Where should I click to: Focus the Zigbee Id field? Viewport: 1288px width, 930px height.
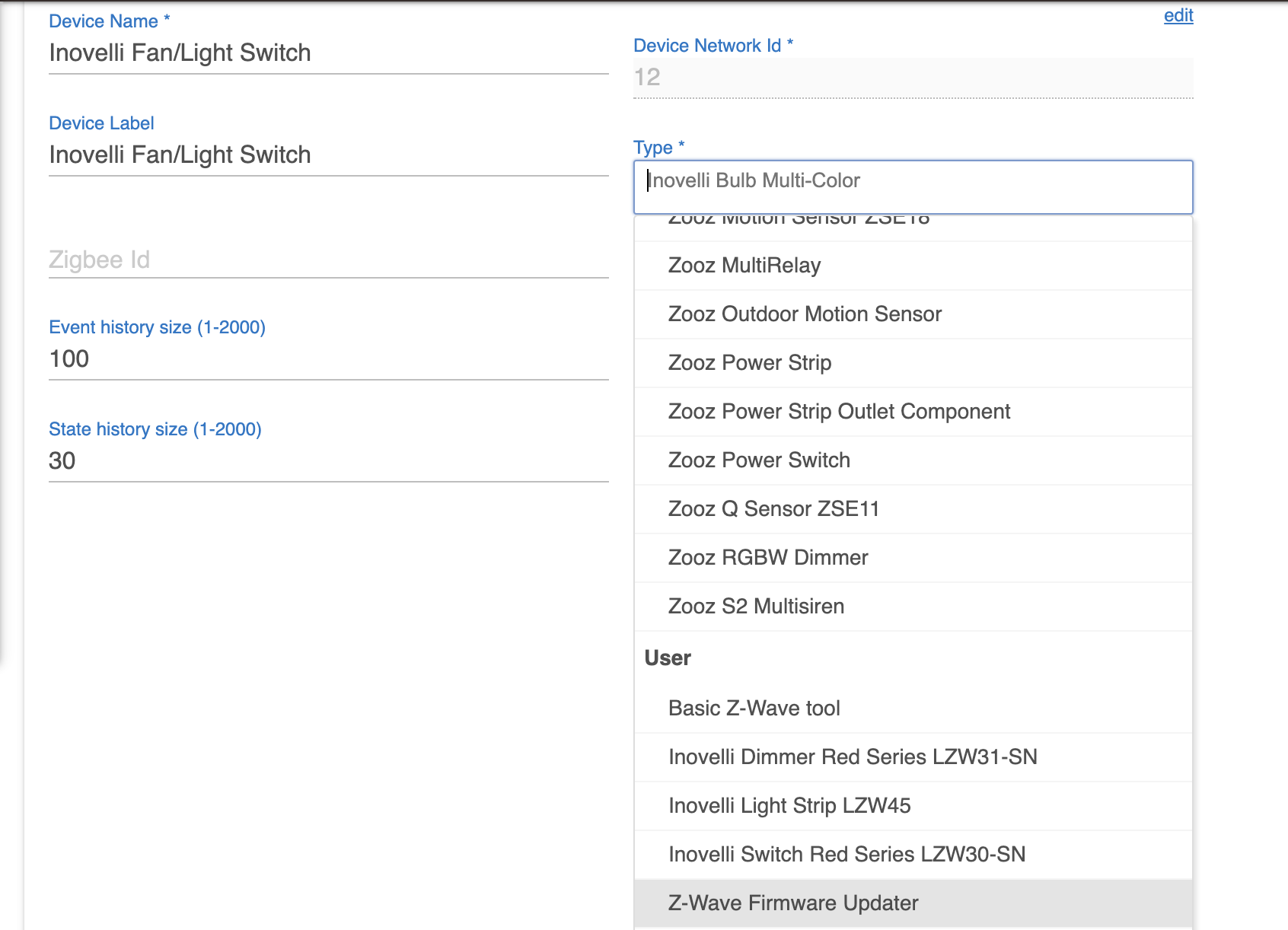tap(328, 260)
